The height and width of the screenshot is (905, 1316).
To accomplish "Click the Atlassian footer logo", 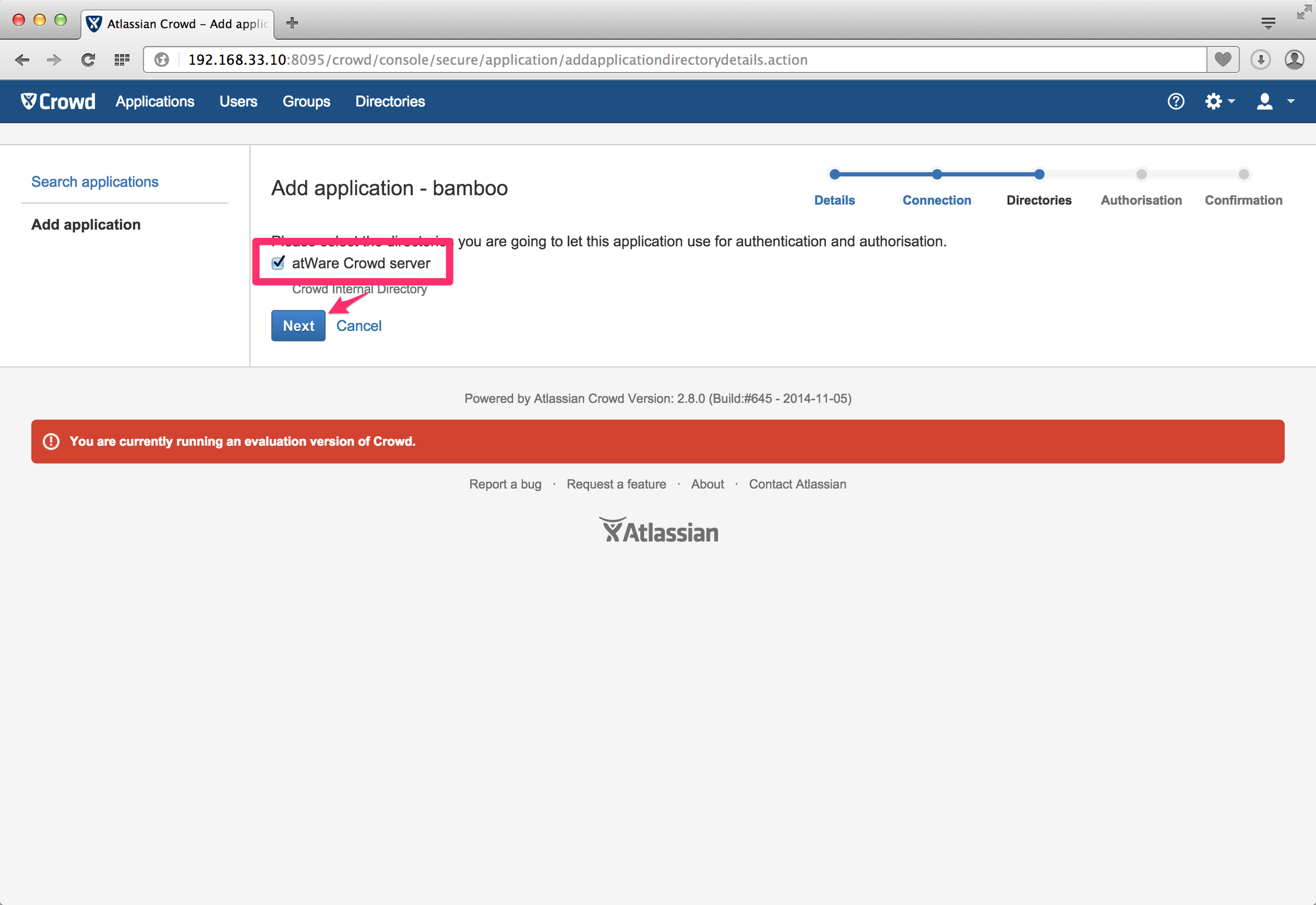I will 659,530.
